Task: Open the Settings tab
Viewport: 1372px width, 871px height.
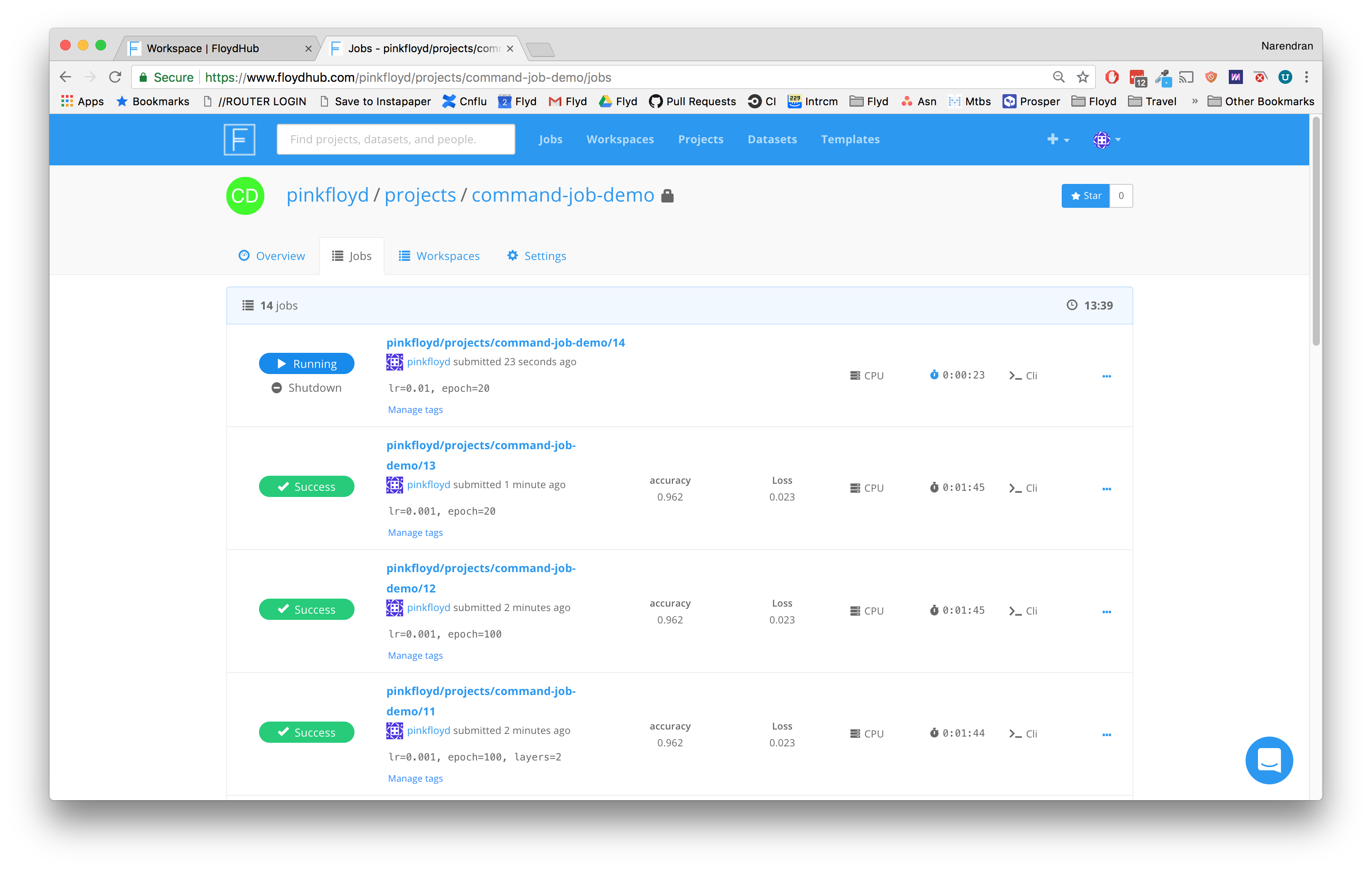Action: pyautogui.click(x=536, y=256)
